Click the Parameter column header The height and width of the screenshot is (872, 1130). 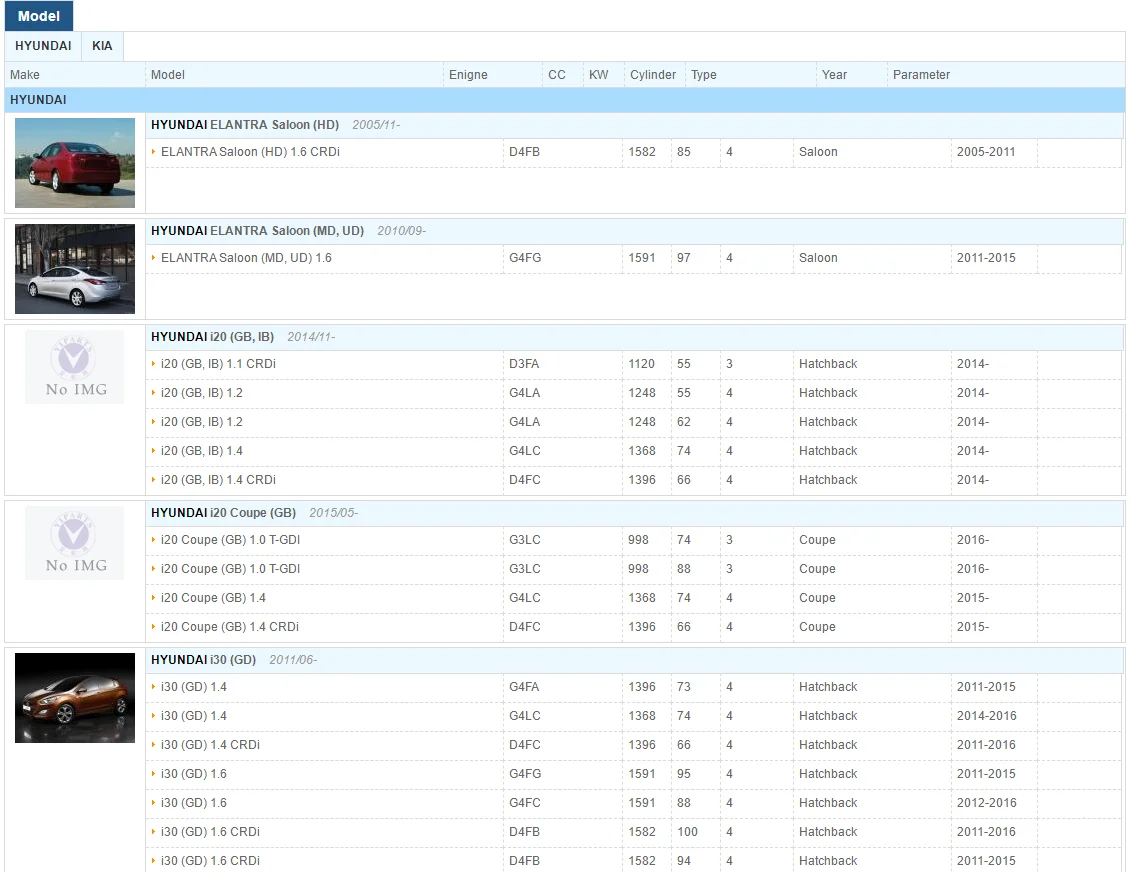coord(1006,74)
